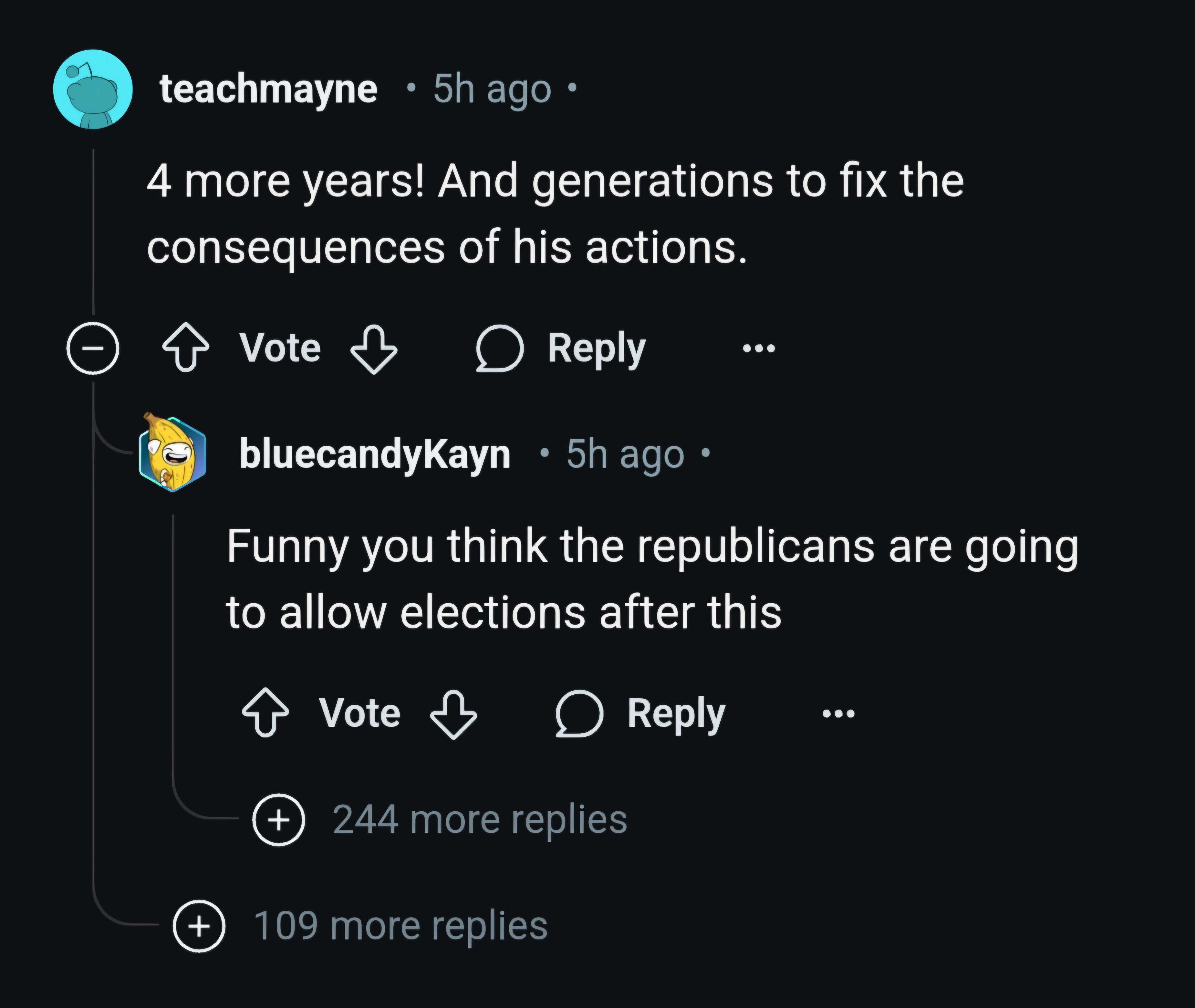This screenshot has height=1008, width=1195.
Task: Open bluecandyKayn's banana avatar
Action: pos(172,453)
